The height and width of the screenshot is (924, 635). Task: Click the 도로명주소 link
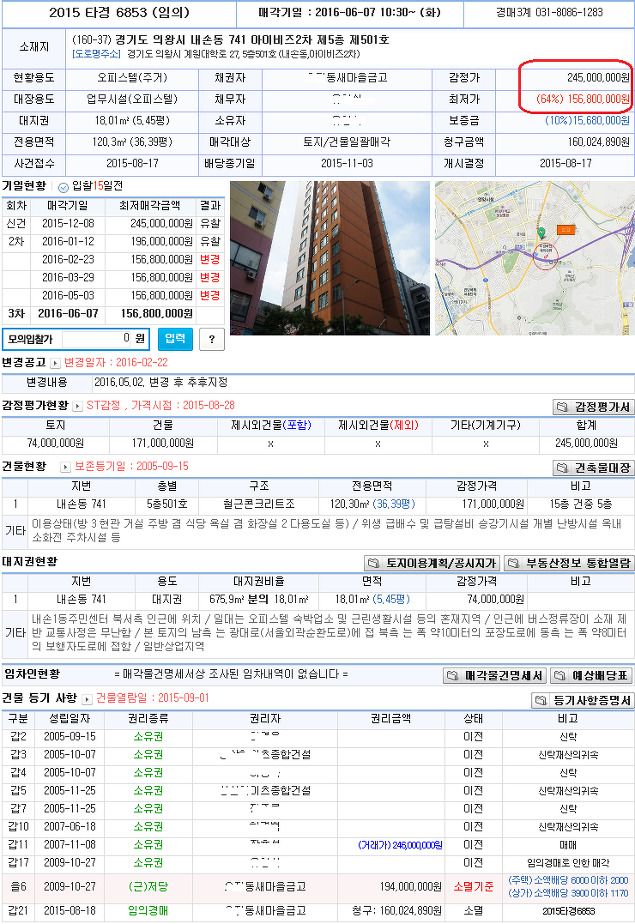pos(96,54)
